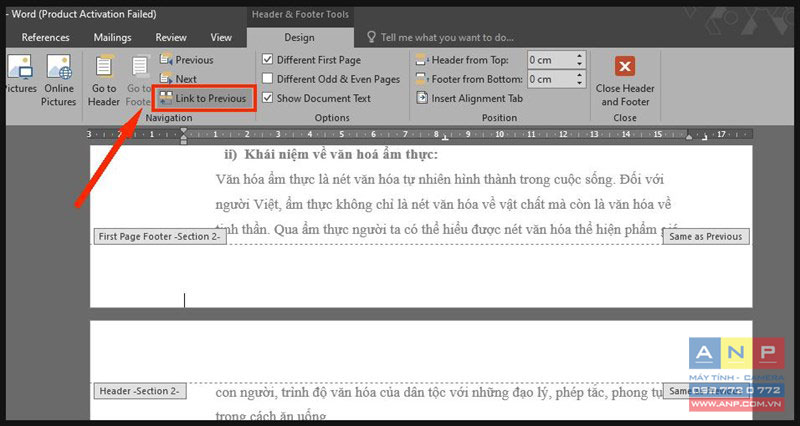
Task: Open Online Pictures
Action: click(x=59, y=80)
